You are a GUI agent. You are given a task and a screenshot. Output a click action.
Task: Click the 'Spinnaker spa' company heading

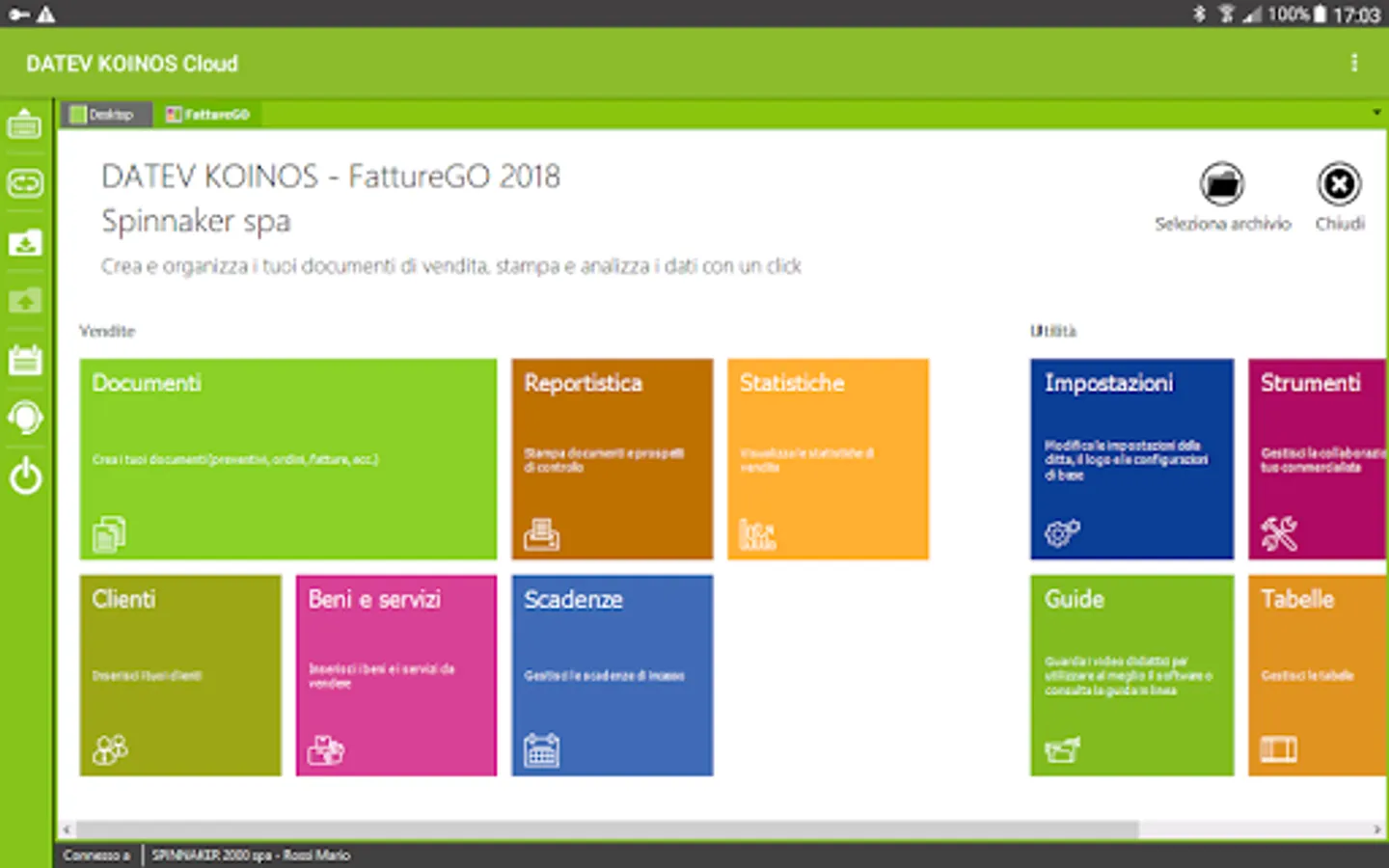196,221
